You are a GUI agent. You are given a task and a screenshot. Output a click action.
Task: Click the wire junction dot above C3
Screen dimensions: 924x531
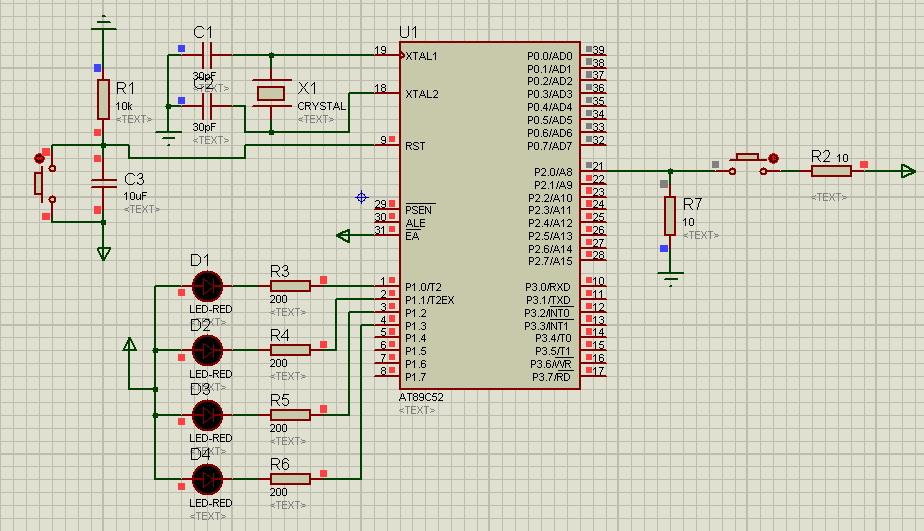[104, 145]
